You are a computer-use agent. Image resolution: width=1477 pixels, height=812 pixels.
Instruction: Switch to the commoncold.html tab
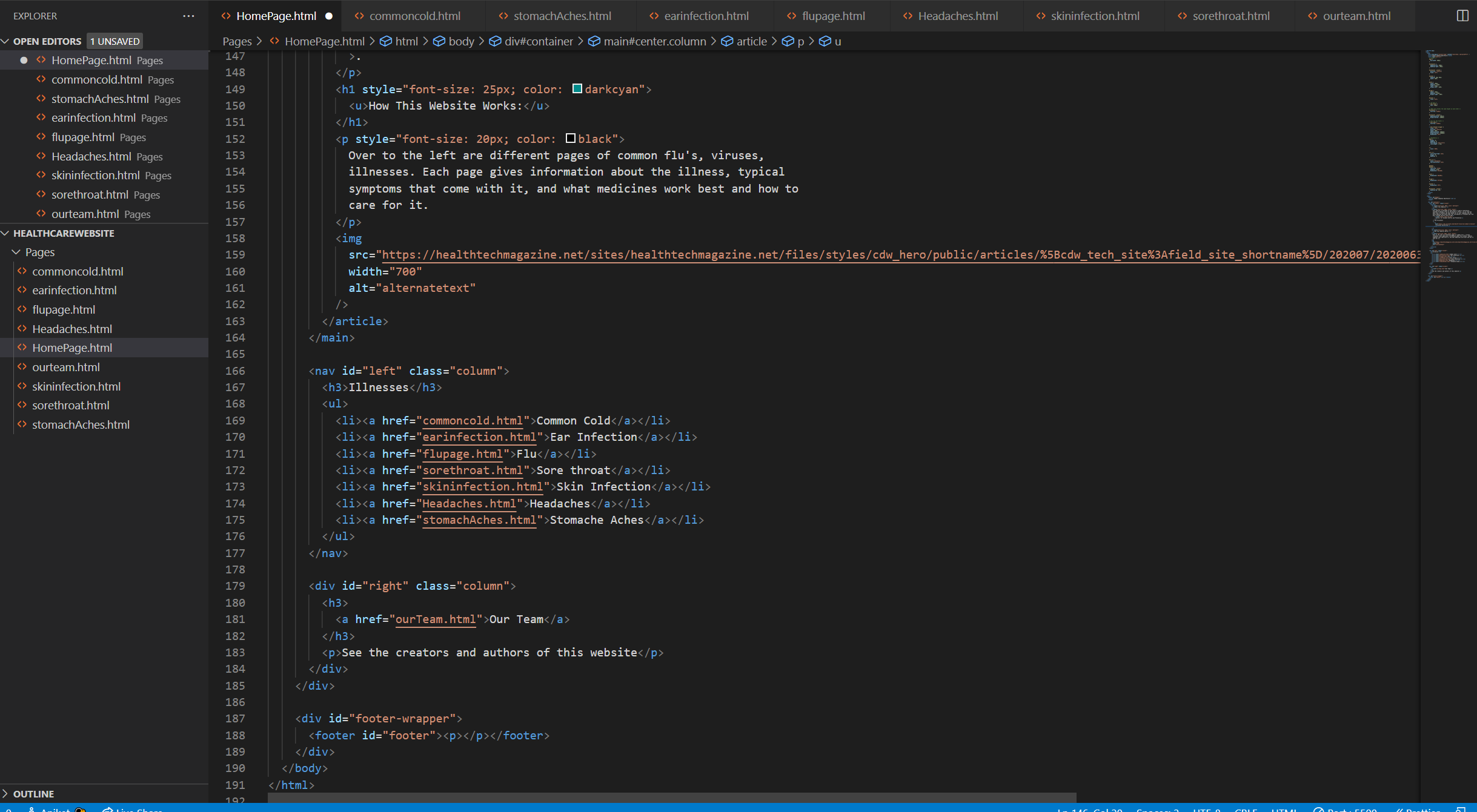(414, 16)
